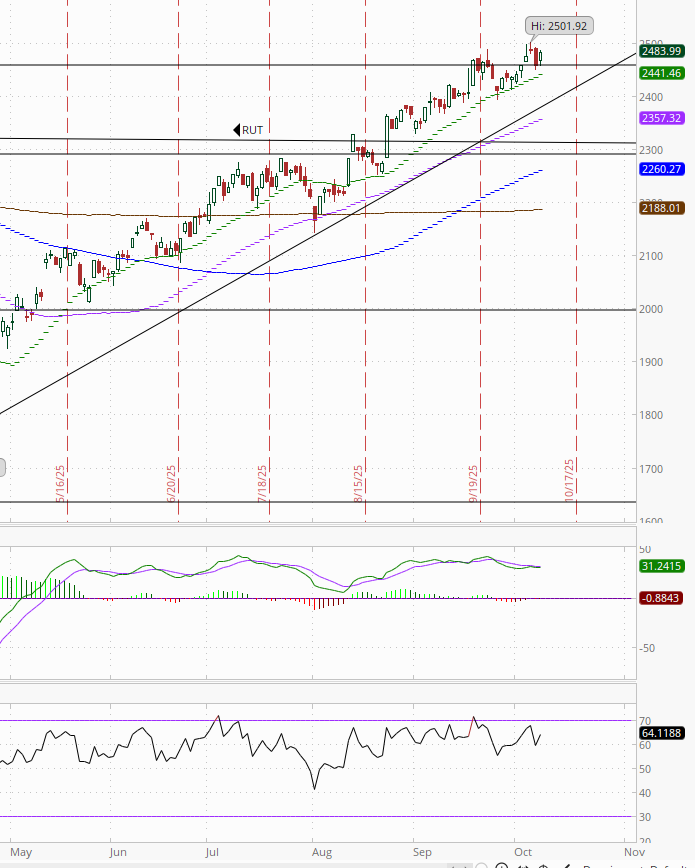
Task: Select the 31.2415 indicator value label
Action: [x=662, y=566]
